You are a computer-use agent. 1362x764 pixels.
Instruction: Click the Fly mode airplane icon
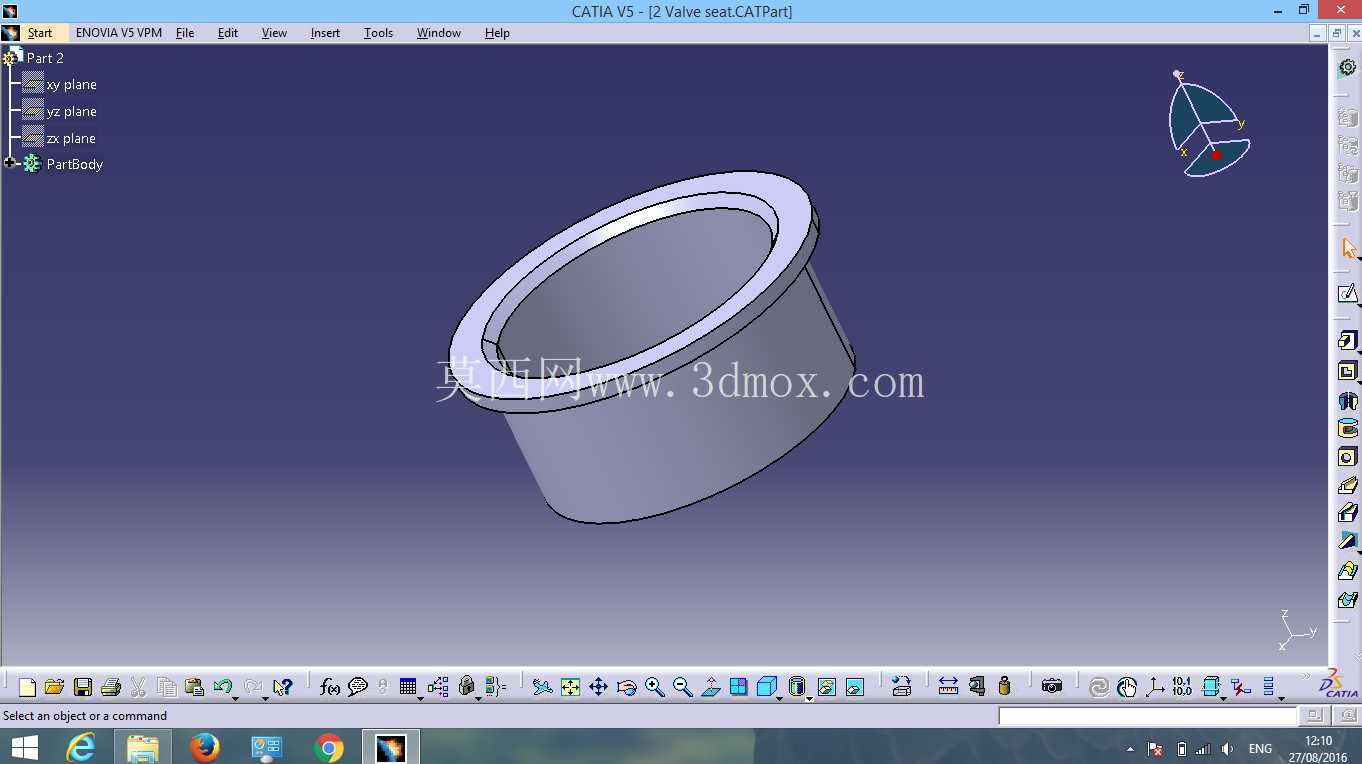coord(542,687)
